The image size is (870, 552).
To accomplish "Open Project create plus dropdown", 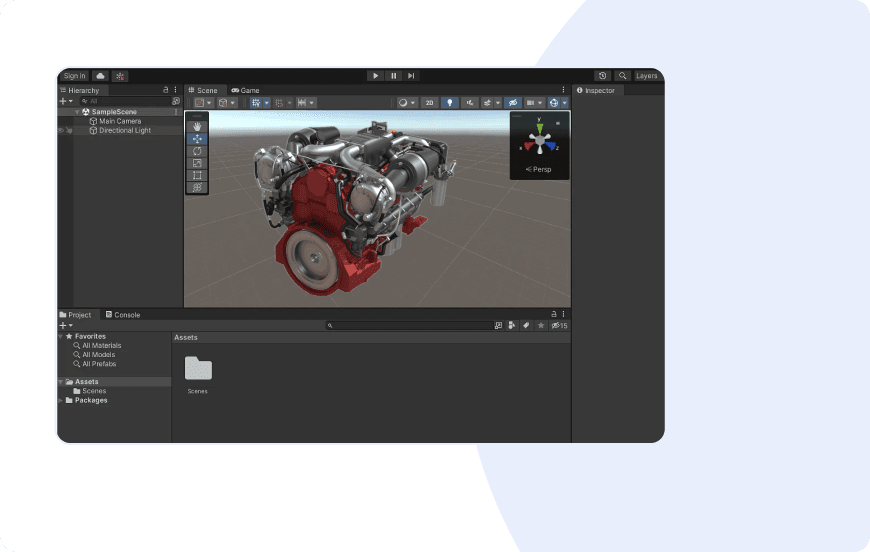I will pyautogui.click(x=66, y=326).
